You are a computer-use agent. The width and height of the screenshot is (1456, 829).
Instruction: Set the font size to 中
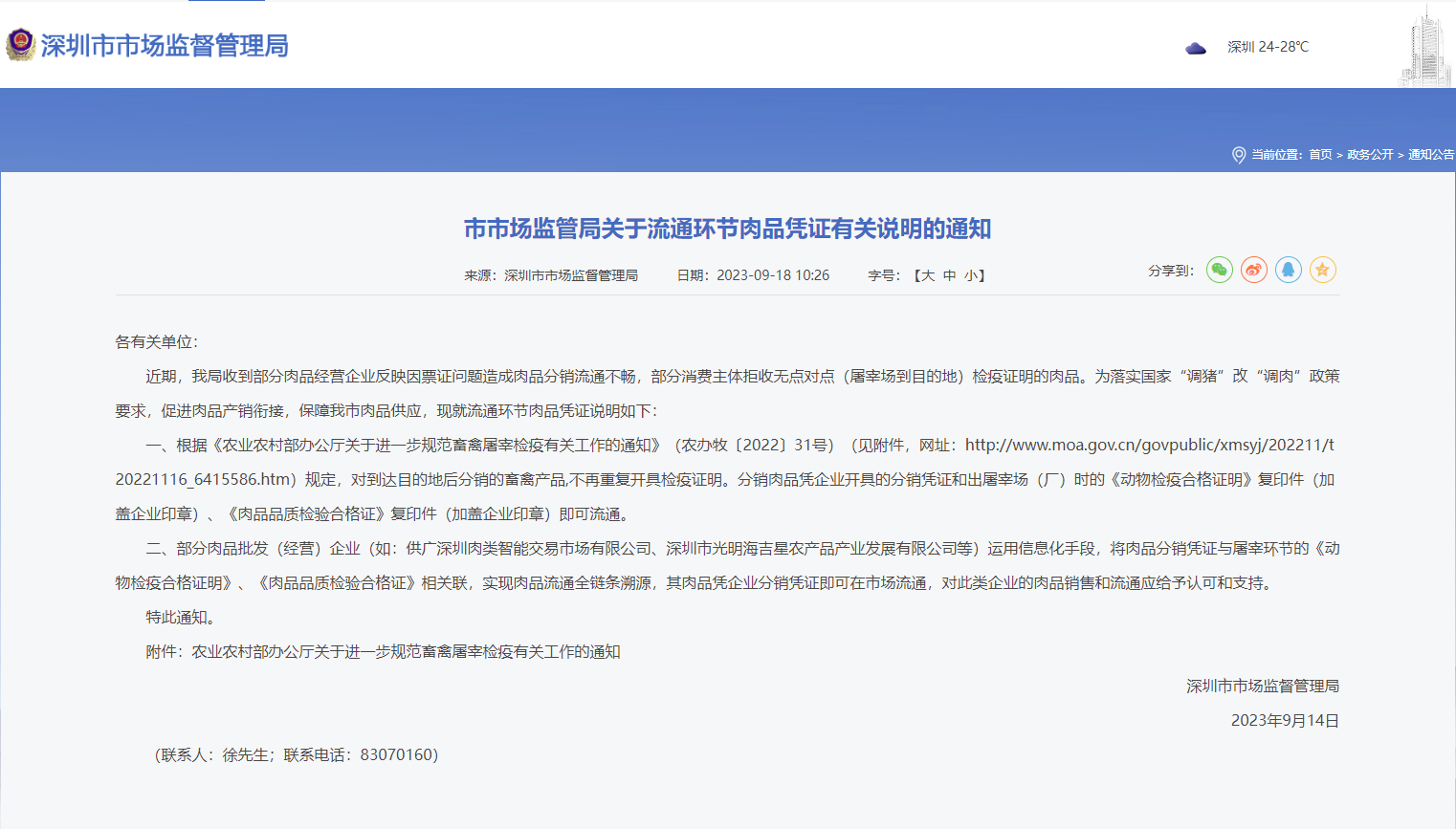pos(950,275)
